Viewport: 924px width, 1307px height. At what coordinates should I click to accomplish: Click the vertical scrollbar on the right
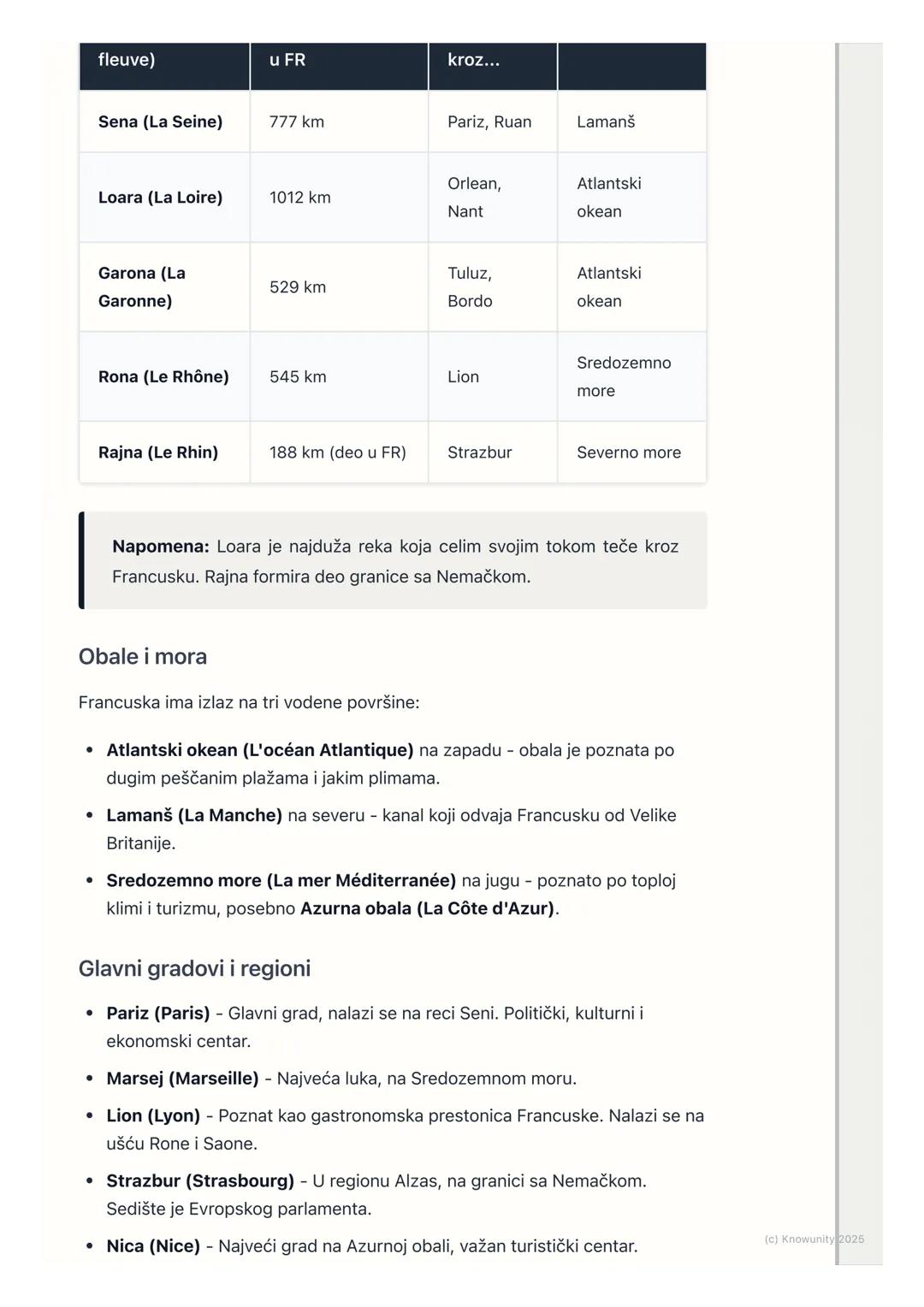(838, 650)
